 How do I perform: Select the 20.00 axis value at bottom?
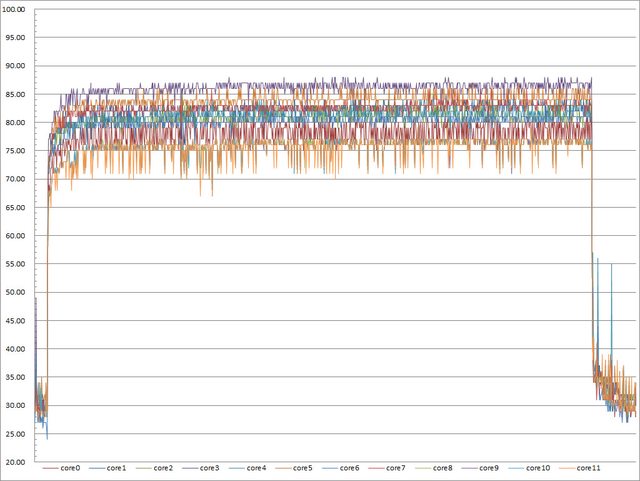[17, 463]
